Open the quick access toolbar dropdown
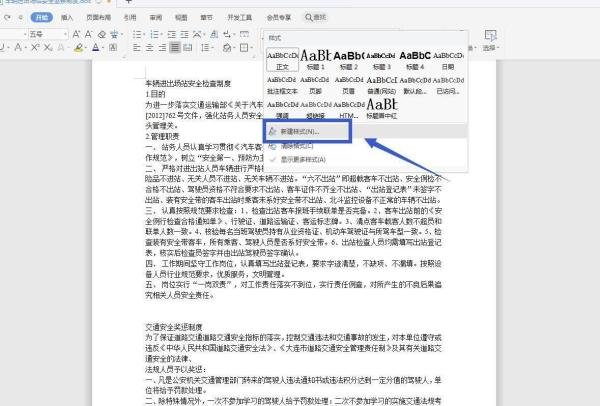This screenshot has height=406, width=600. click(21, 18)
